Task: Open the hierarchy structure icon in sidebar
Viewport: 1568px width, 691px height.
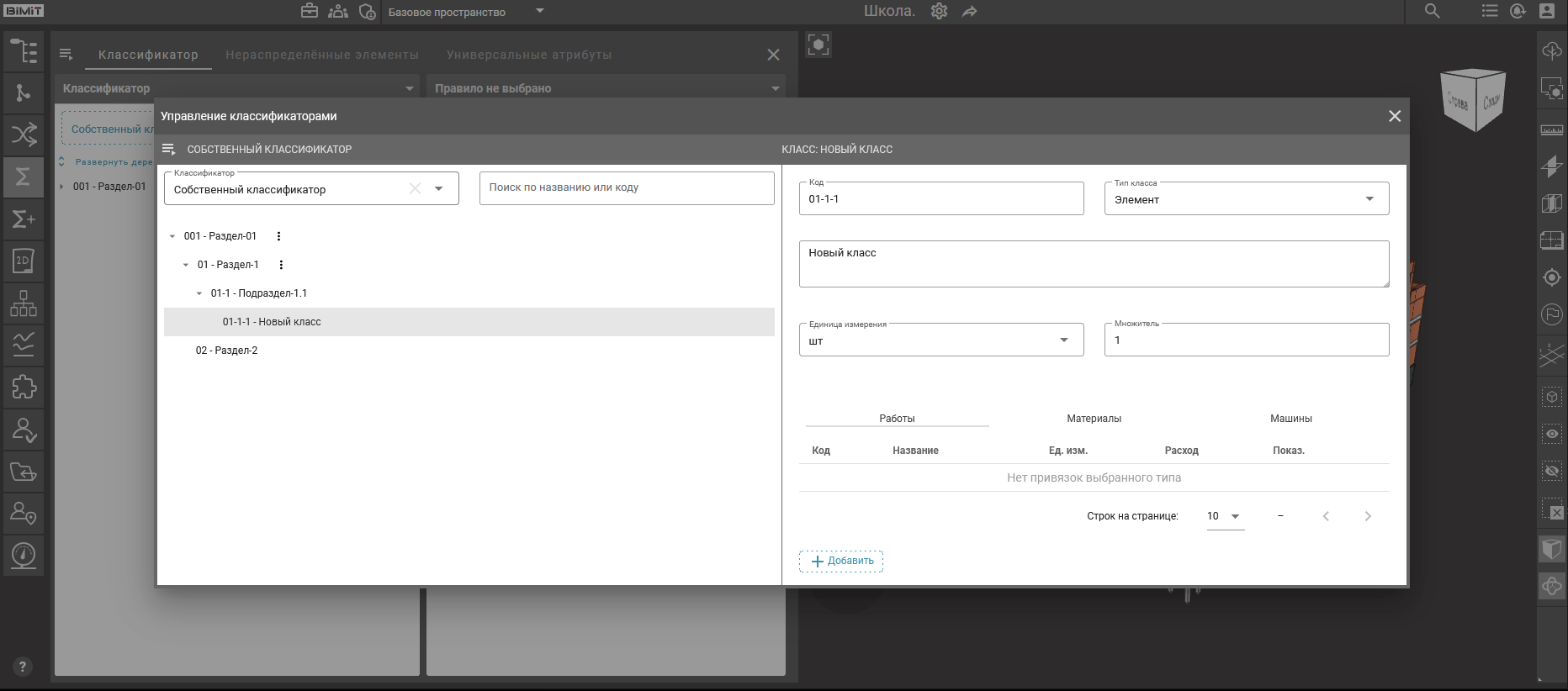Action: click(x=24, y=303)
